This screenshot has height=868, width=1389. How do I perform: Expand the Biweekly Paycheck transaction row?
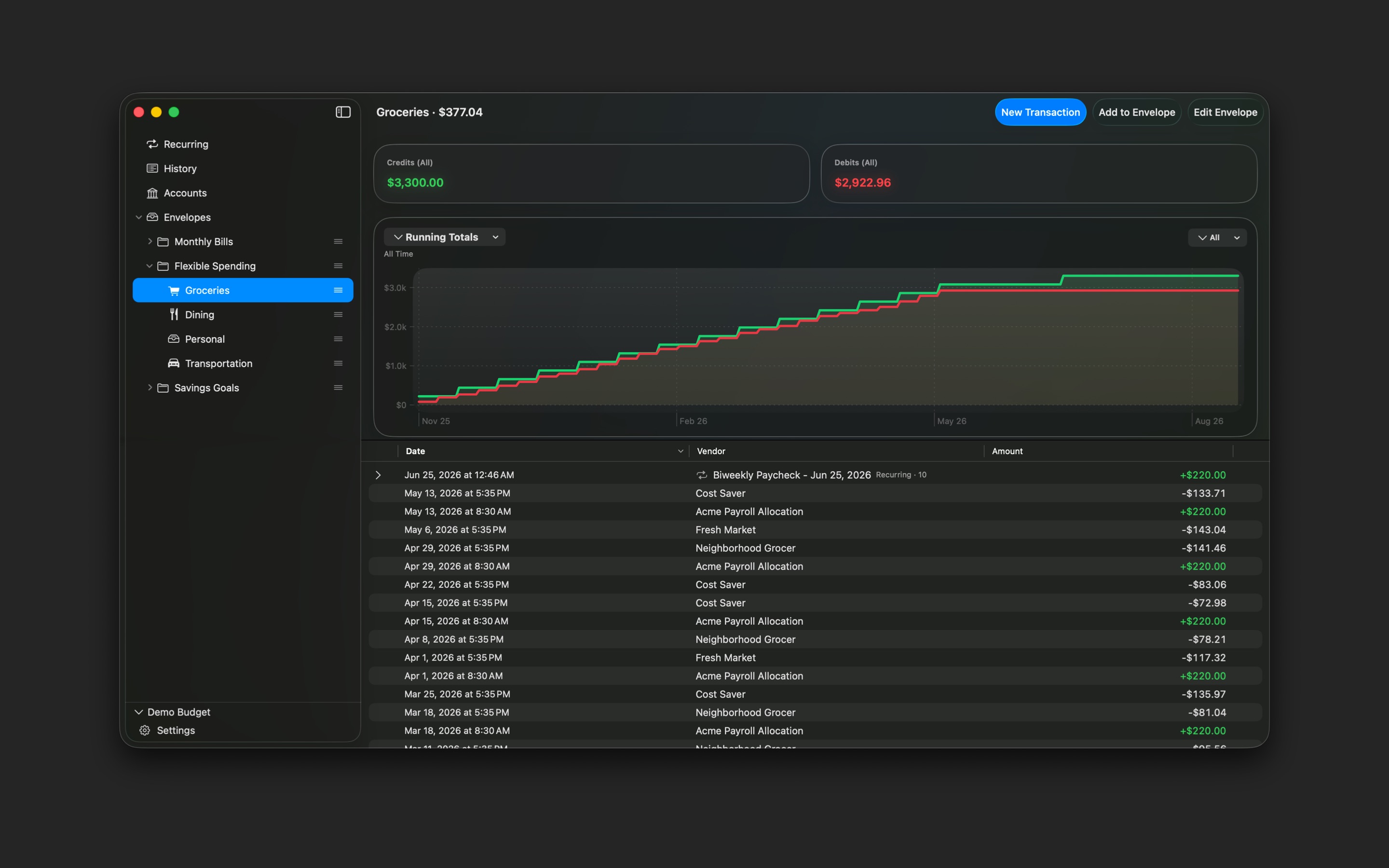click(378, 475)
